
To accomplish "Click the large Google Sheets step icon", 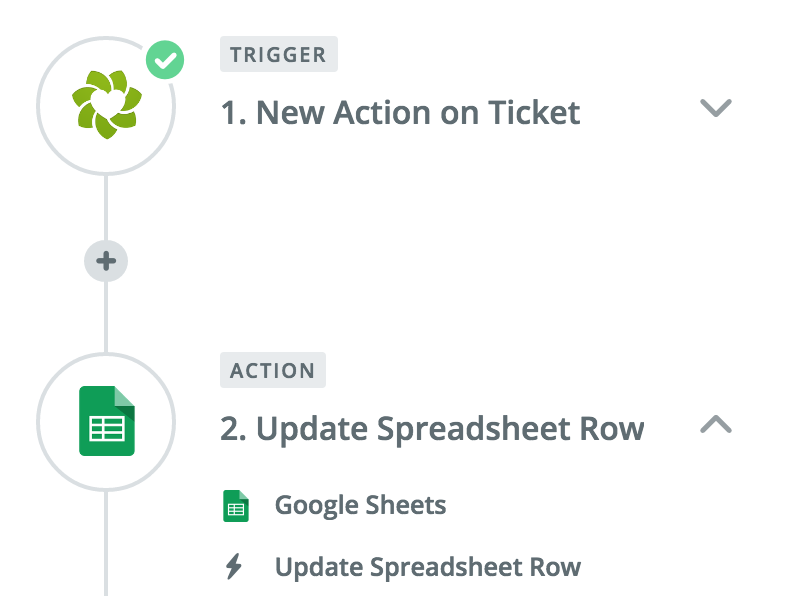I will tap(107, 421).
